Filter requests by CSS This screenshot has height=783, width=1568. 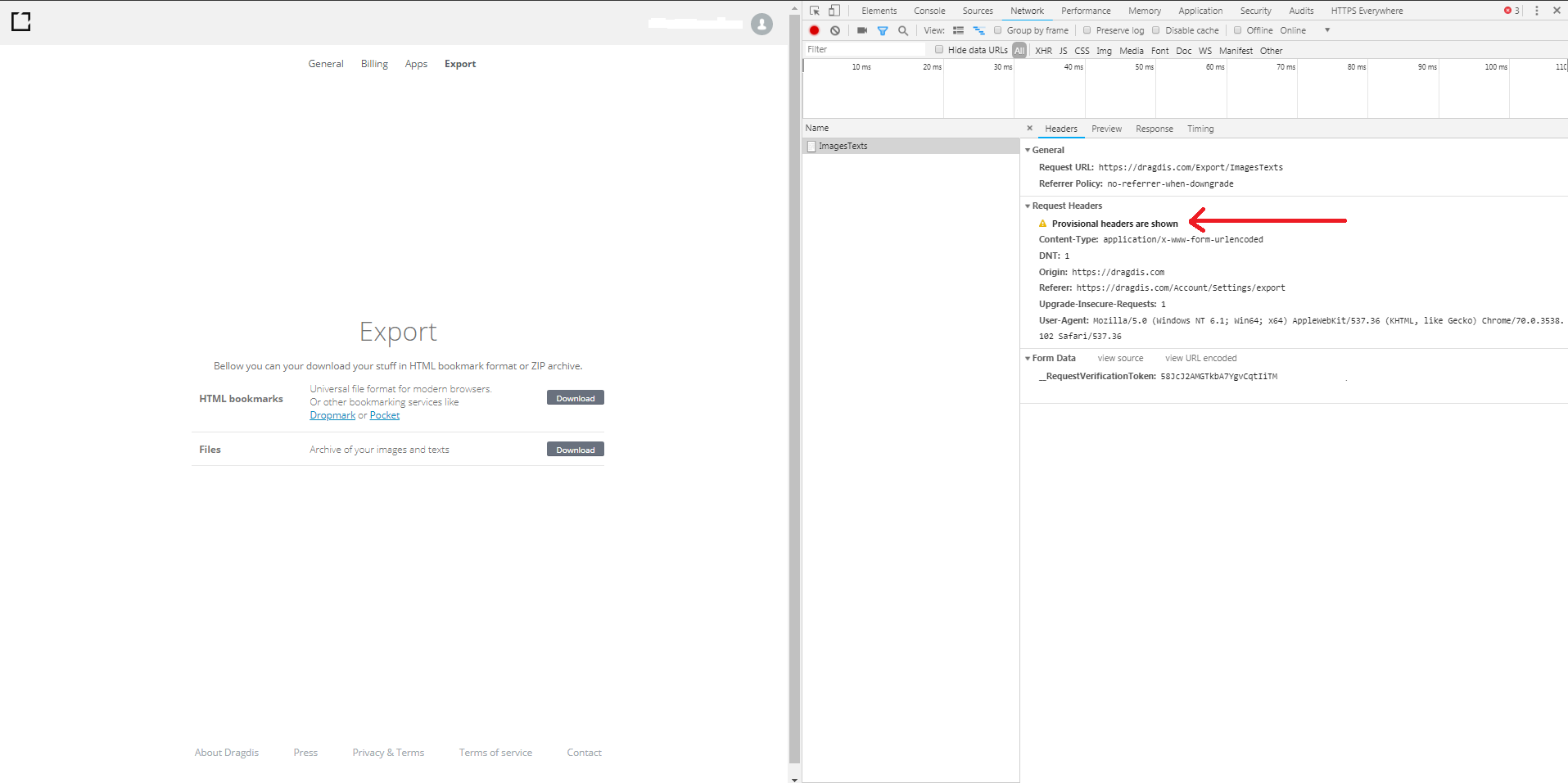tap(1082, 51)
